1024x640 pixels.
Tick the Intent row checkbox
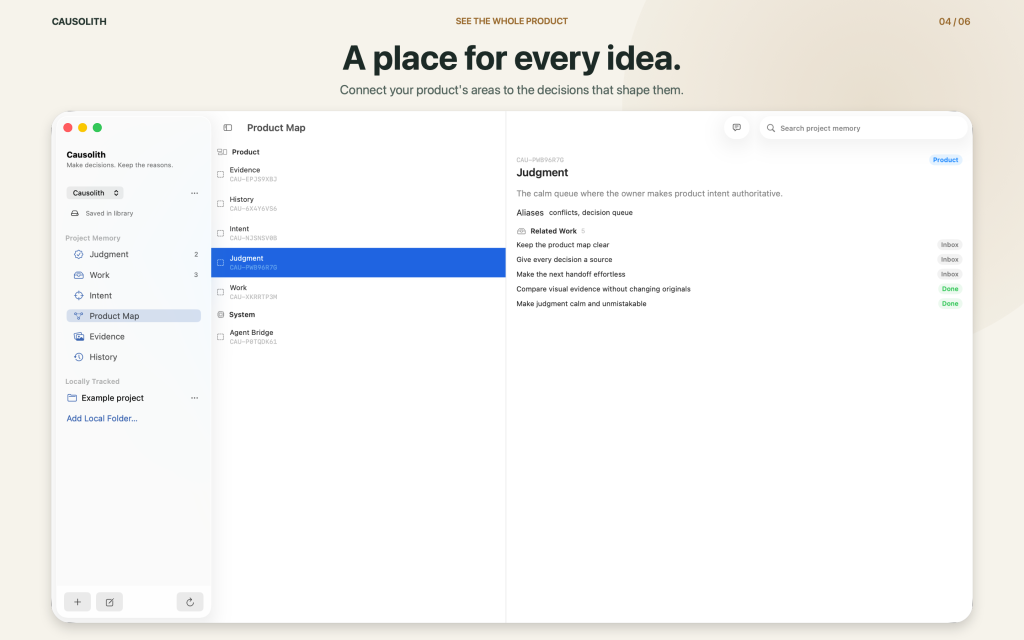pos(220,233)
